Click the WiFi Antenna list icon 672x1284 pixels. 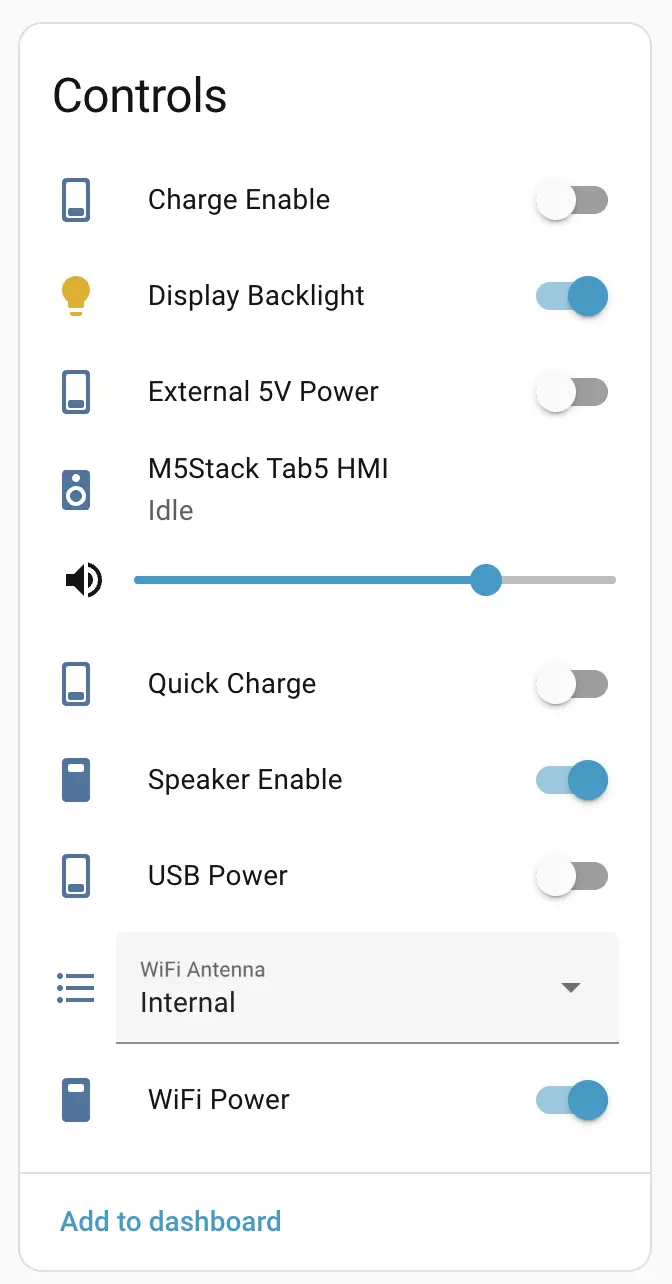pyautogui.click(x=76, y=988)
